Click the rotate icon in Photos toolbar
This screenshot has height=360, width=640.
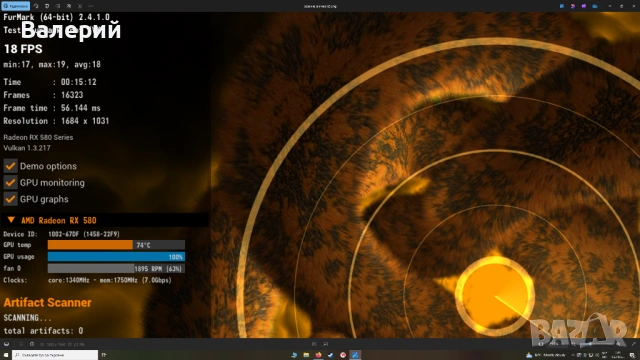point(36,6)
